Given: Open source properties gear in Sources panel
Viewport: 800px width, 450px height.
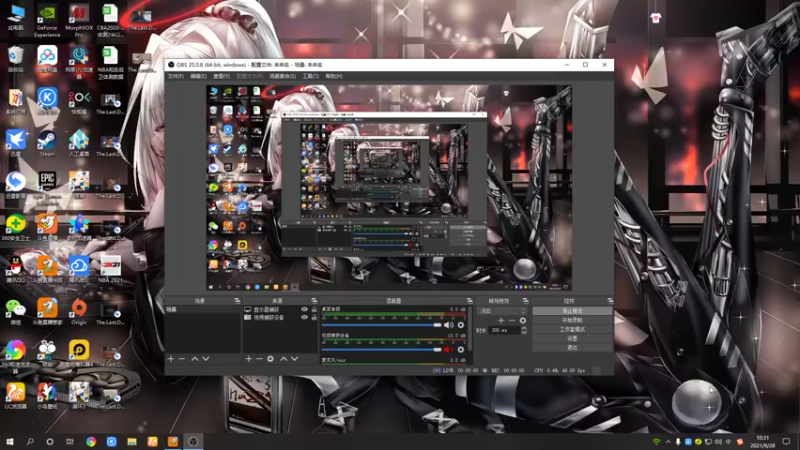Looking at the screenshot, I should (270, 359).
